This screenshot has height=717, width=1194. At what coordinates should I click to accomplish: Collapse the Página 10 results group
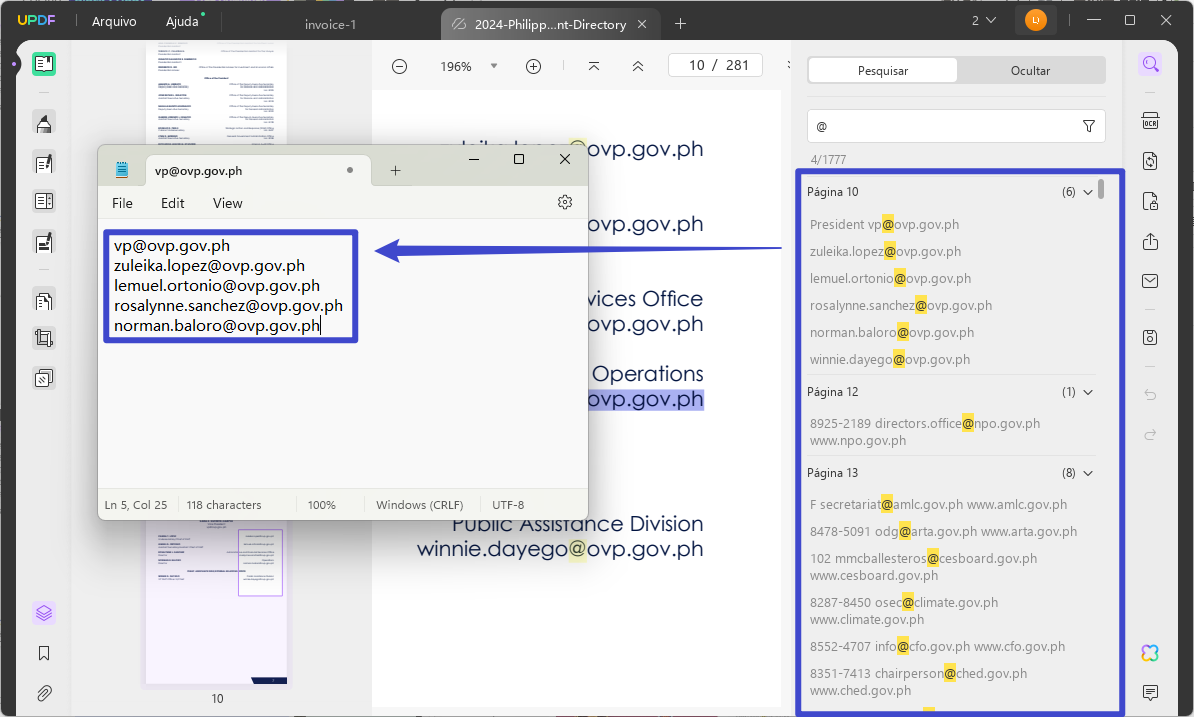pyautogui.click(x=1088, y=192)
